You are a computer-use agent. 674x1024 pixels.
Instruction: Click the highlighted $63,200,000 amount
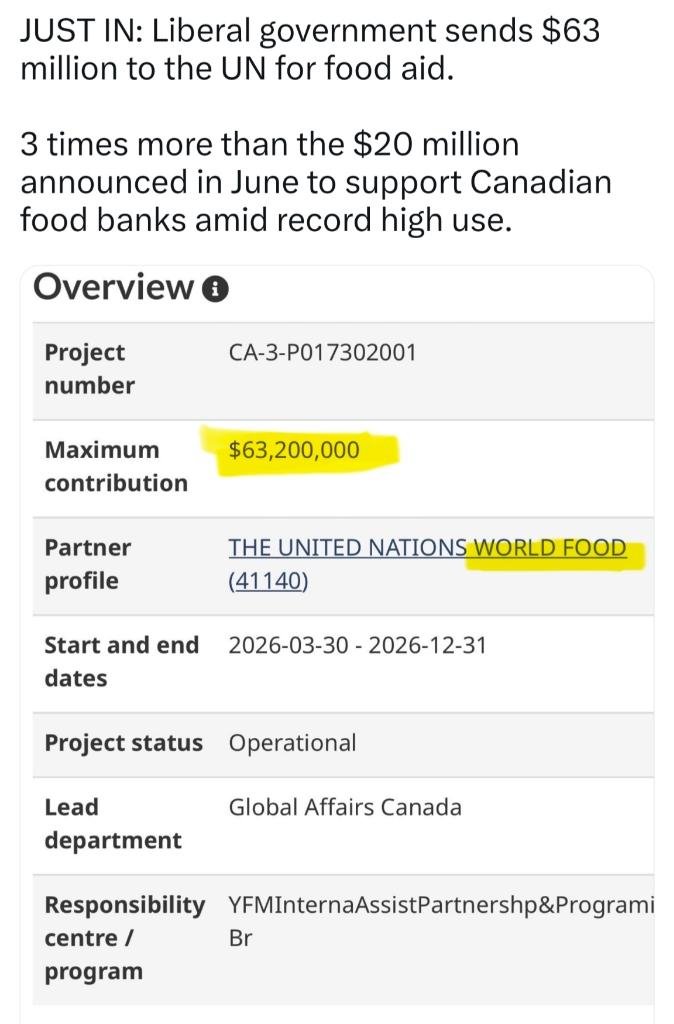click(x=294, y=450)
